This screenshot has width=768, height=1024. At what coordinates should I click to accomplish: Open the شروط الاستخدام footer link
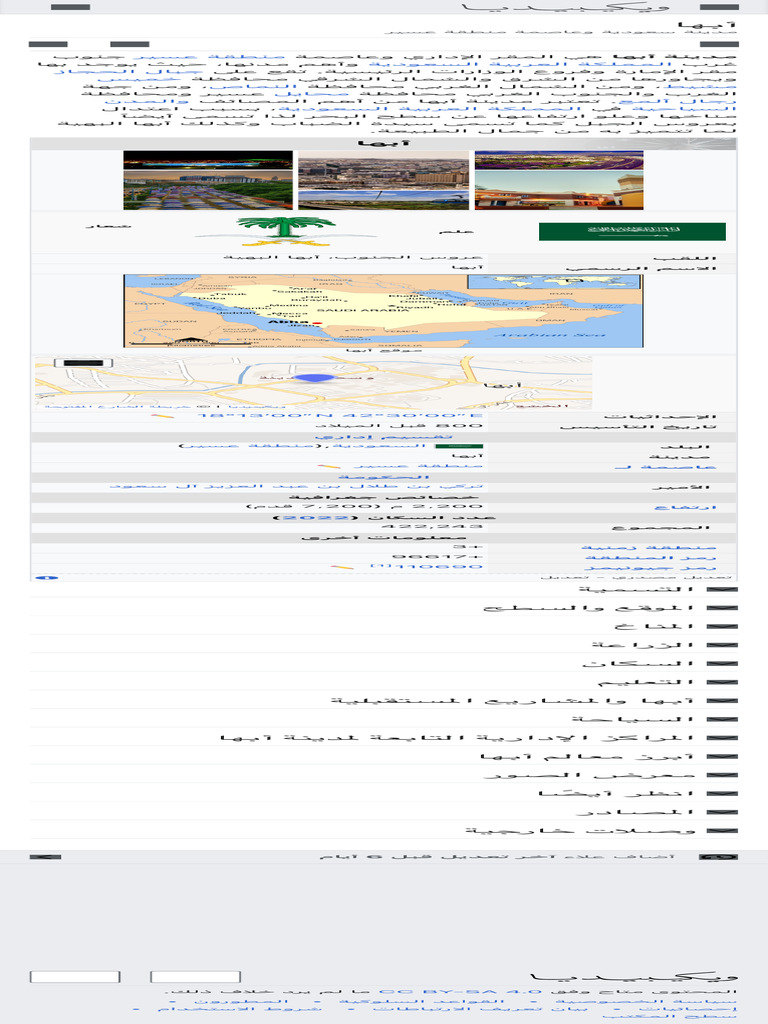240,1009
